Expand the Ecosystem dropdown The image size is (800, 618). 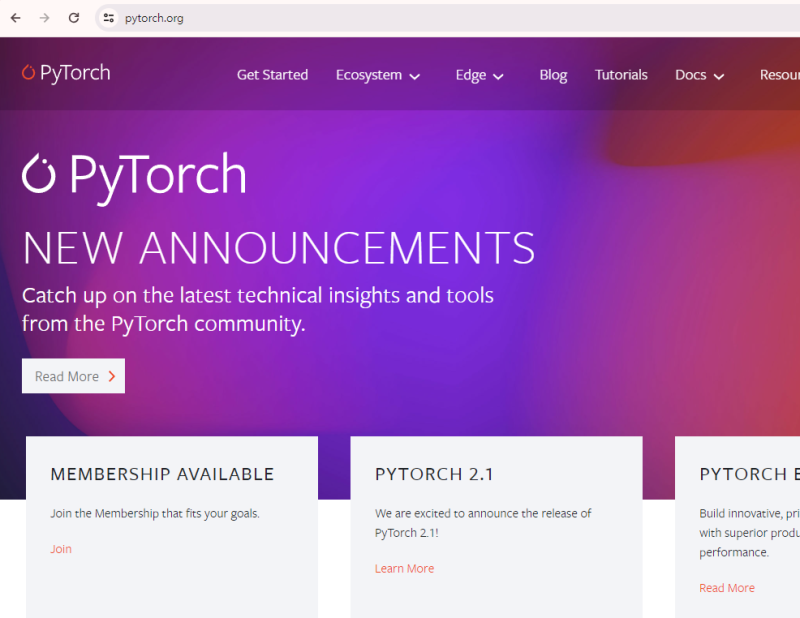click(378, 74)
